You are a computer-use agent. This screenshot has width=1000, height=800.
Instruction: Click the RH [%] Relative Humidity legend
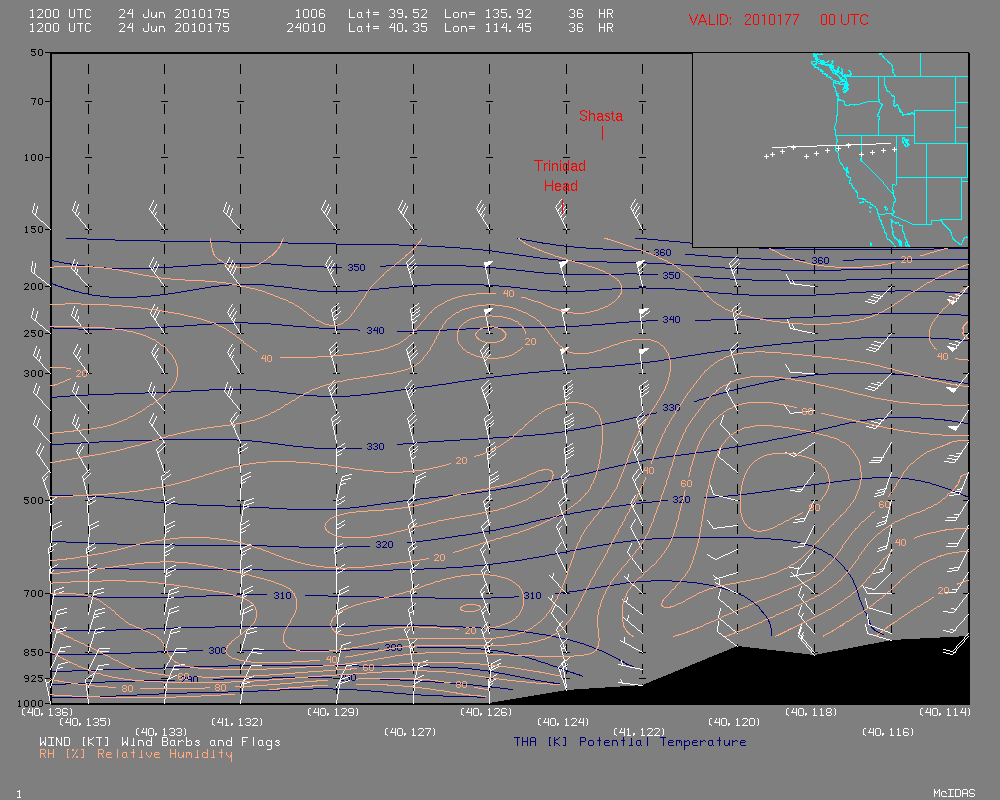click(136, 754)
